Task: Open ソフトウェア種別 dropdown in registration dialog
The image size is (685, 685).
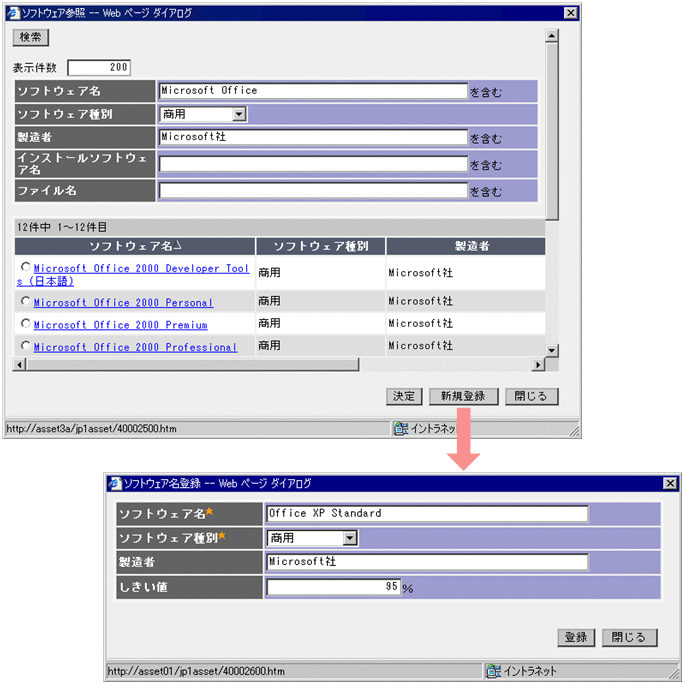Action: point(312,538)
